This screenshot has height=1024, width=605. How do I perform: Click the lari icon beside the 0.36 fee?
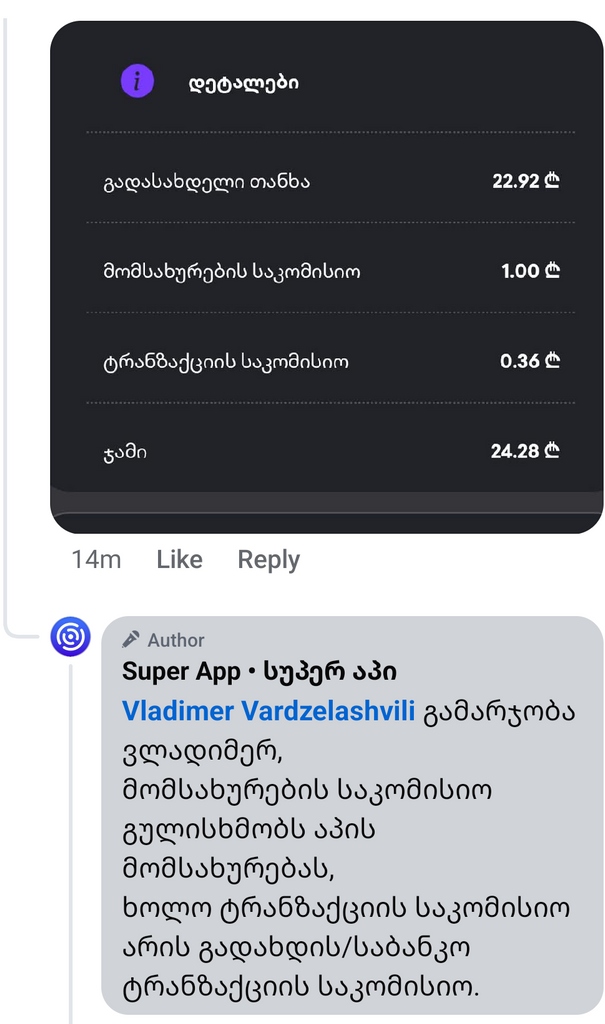[552, 361]
